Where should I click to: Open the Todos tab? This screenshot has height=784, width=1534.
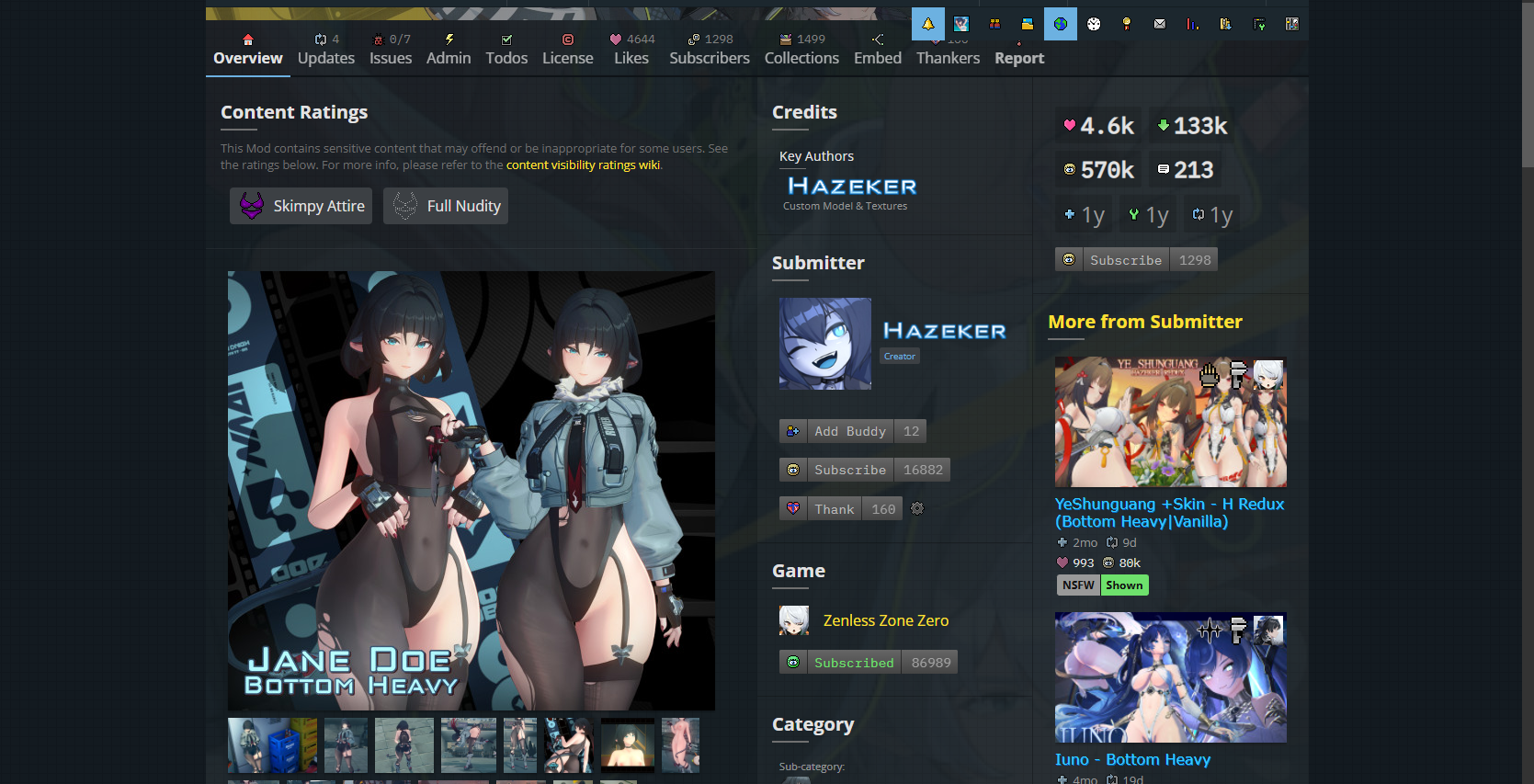coord(506,50)
